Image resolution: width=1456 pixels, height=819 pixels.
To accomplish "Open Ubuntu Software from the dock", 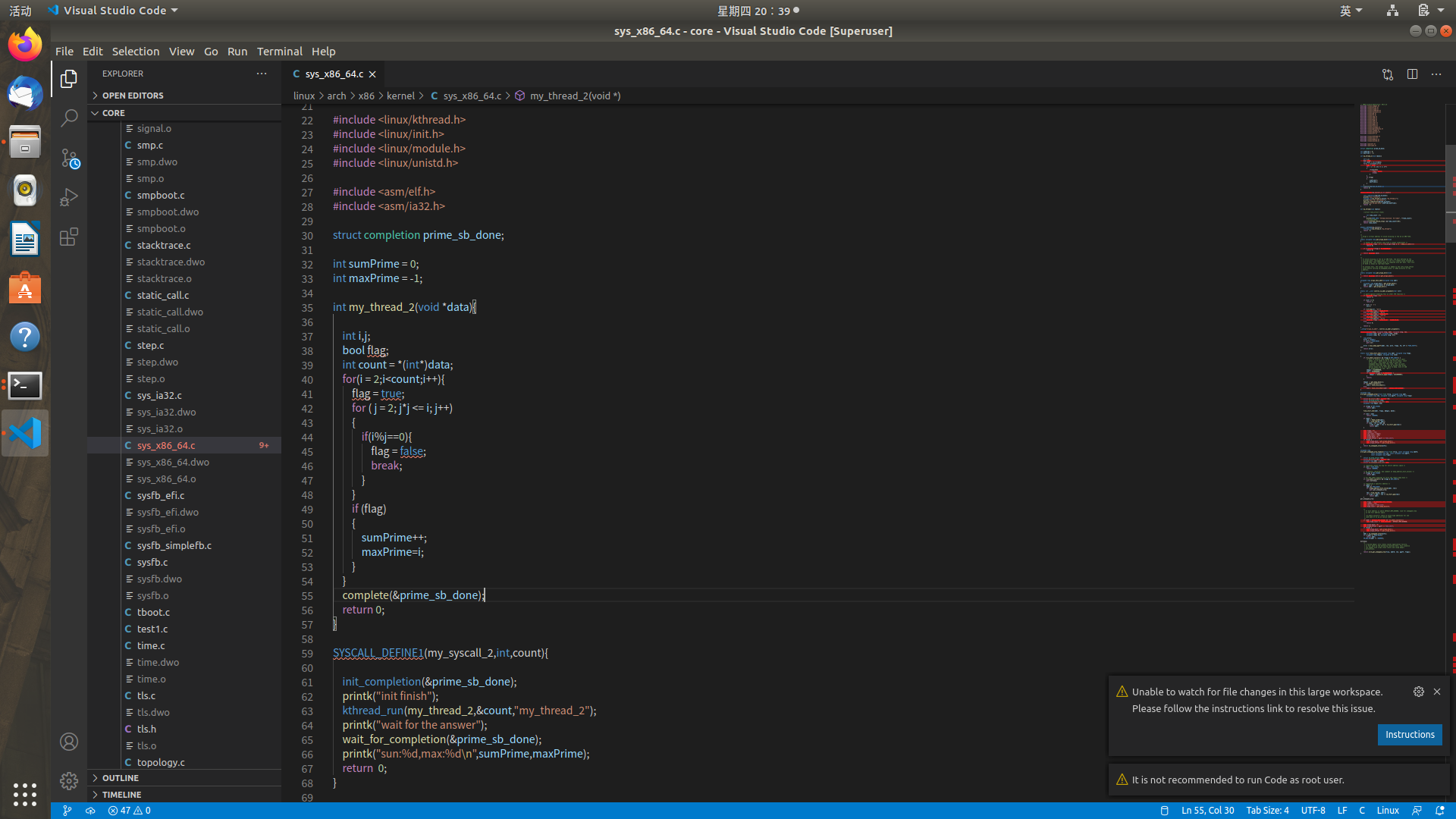I will click(25, 288).
